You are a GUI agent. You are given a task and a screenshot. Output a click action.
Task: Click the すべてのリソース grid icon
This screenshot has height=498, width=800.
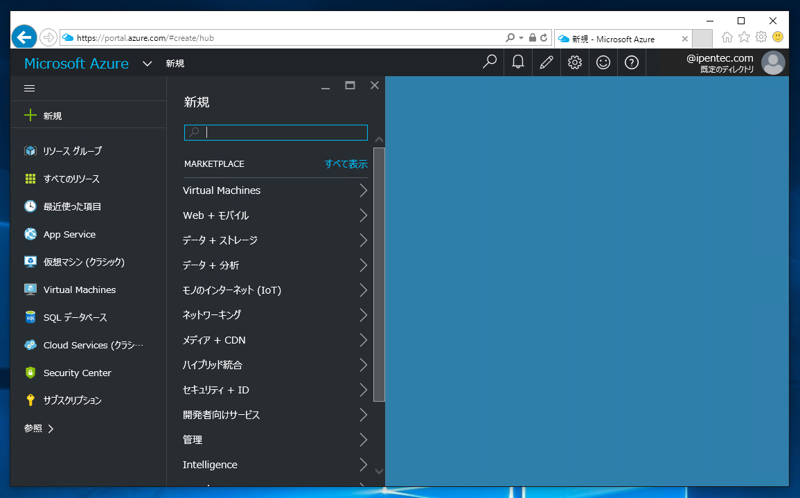pos(30,179)
